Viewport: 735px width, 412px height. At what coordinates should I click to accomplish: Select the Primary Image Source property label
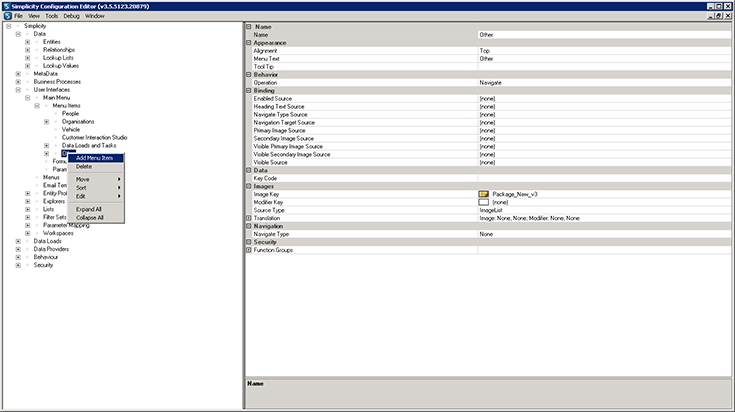coord(279,130)
